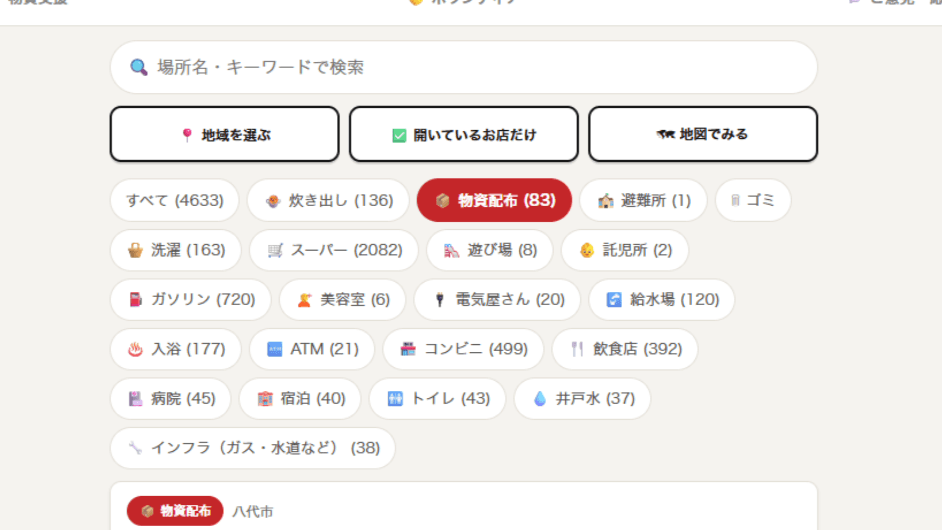Click the blue ATM icon
The width and height of the screenshot is (942, 530).
275,349
